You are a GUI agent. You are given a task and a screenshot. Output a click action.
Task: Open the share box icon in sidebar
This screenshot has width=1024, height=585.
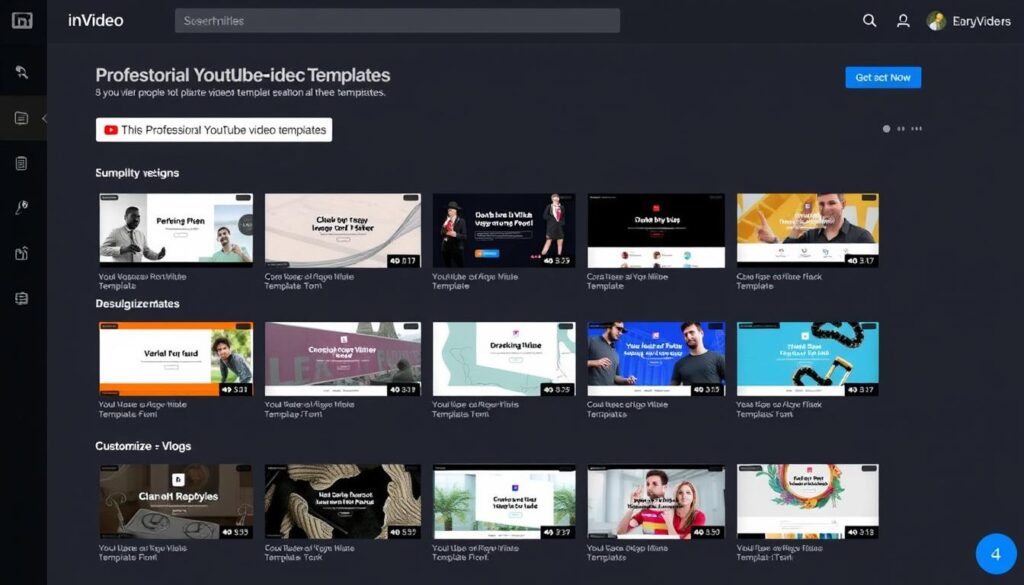(22, 253)
